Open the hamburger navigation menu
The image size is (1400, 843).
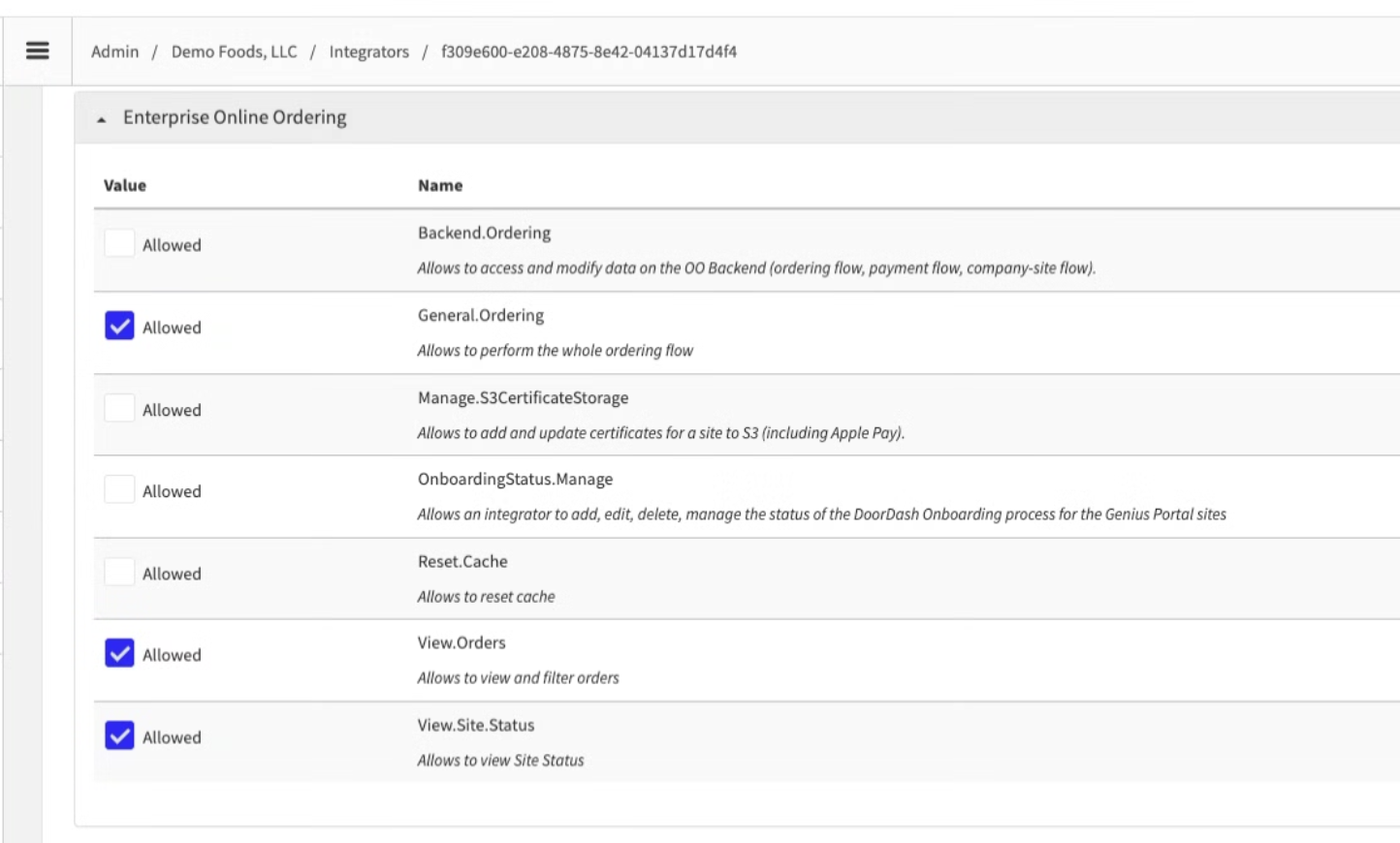click(x=37, y=50)
